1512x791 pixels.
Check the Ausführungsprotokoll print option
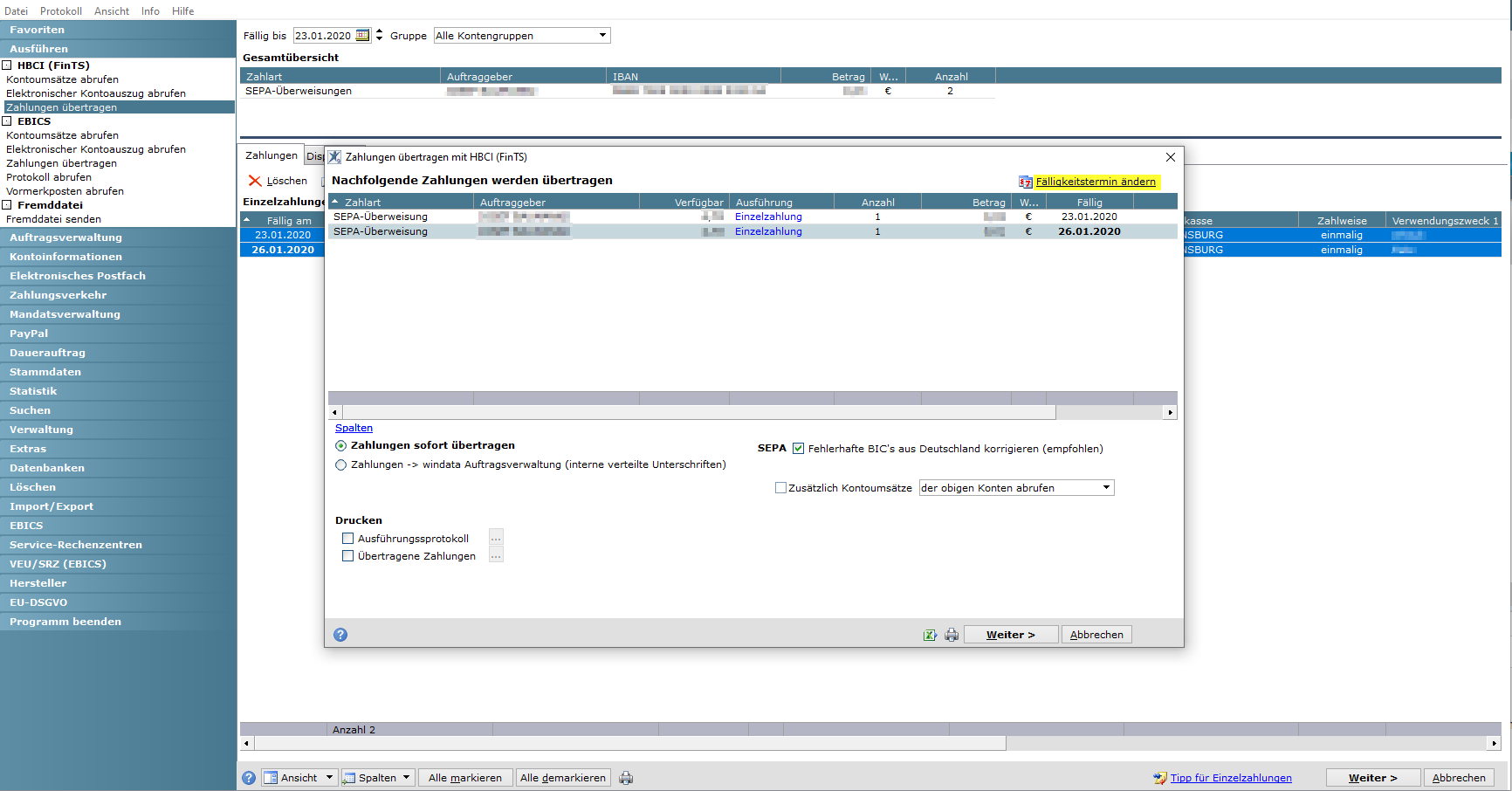[x=347, y=539]
